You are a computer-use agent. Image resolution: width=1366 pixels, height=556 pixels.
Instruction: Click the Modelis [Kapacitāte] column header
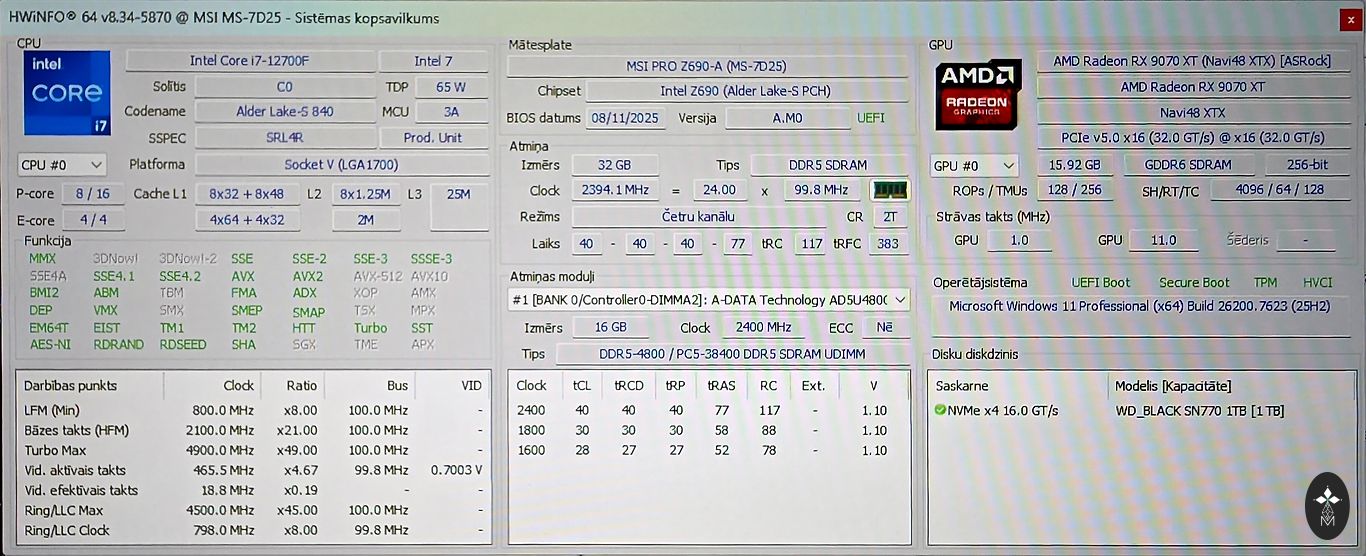[1173, 385]
